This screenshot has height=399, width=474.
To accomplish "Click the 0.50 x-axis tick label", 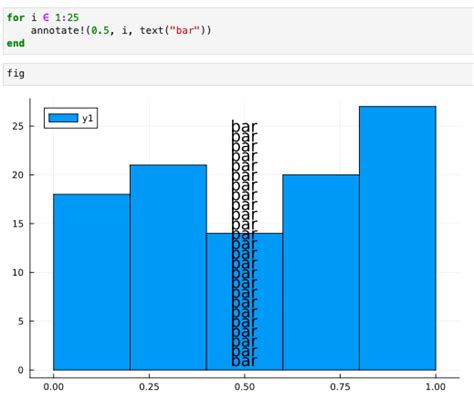I will click(245, 387).
